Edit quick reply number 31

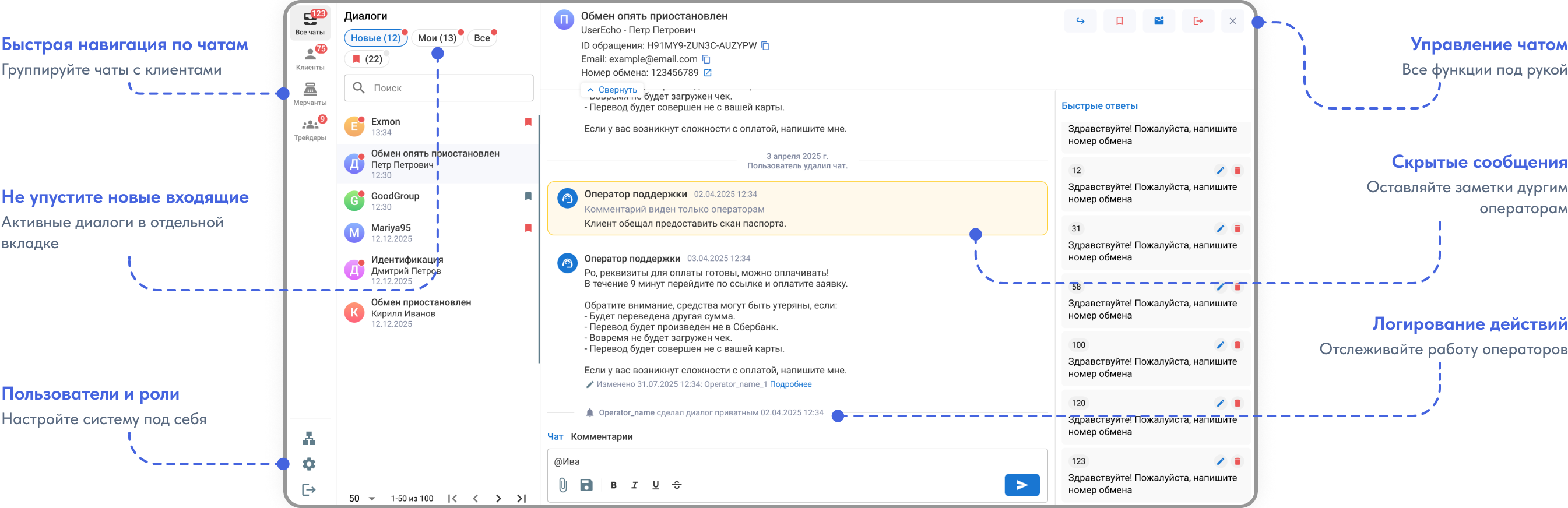1220,229
